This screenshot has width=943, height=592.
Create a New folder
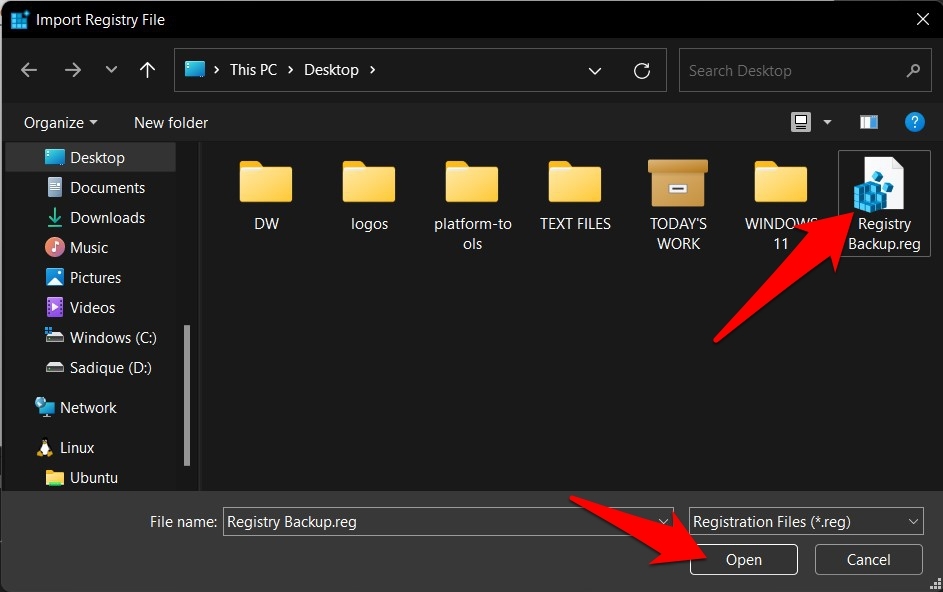[171, 123]
